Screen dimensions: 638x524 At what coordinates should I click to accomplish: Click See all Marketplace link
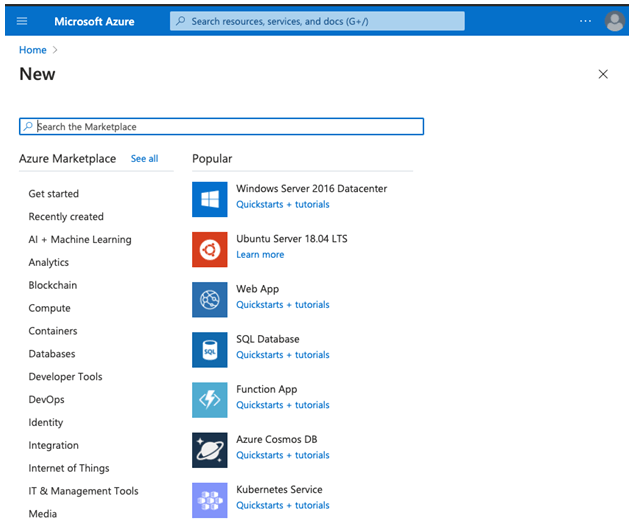coord(144,159)
